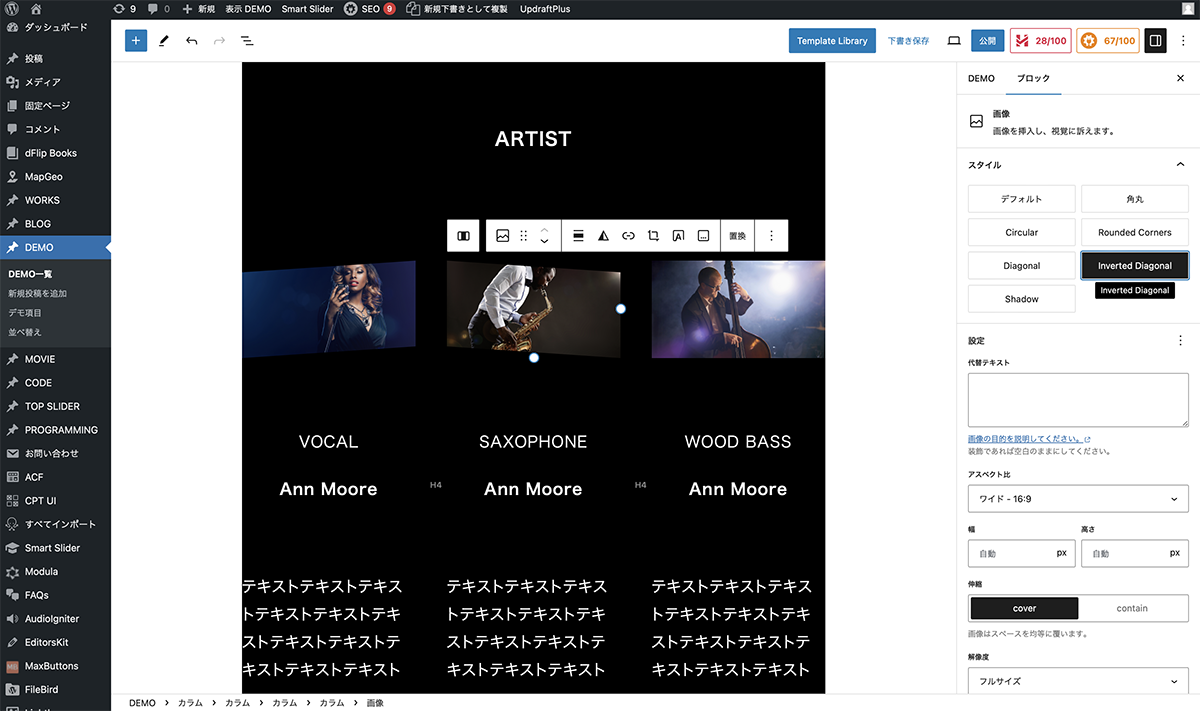Image resolution: width=1200 pixels, height=711 pixels.
Task: Open the resolution フルサイズ dropdown
Action: 1078,681
